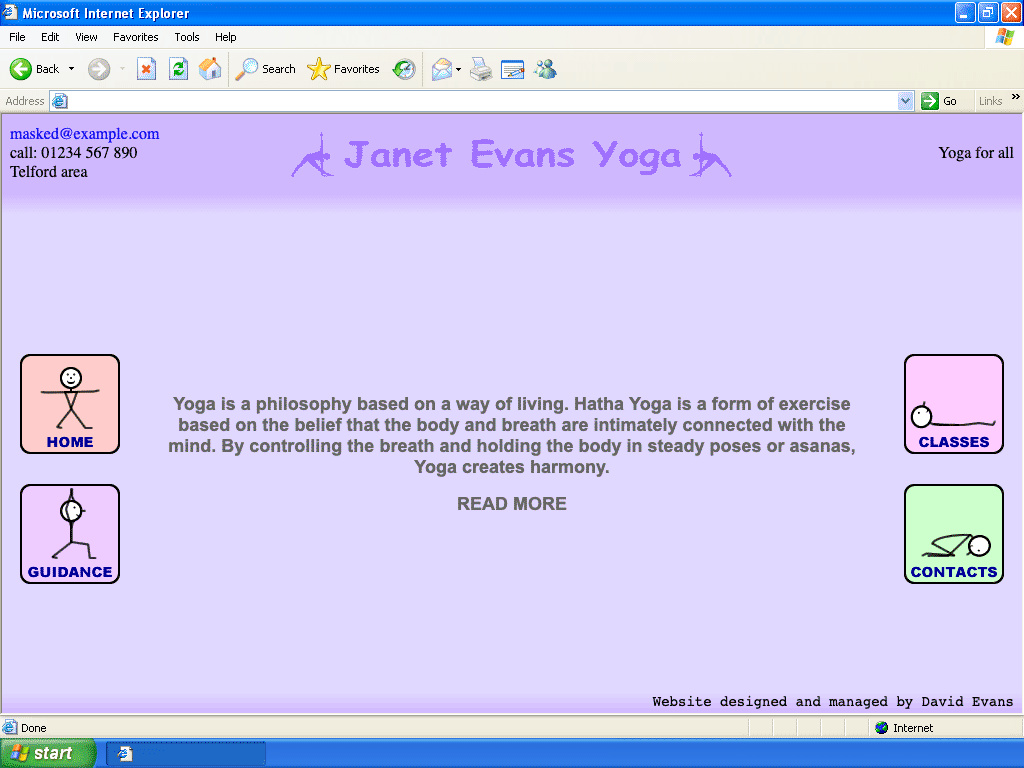Click the masked@example.com email link
The width and height of the screenshot is (1024, 768).
tap(84, 134)
